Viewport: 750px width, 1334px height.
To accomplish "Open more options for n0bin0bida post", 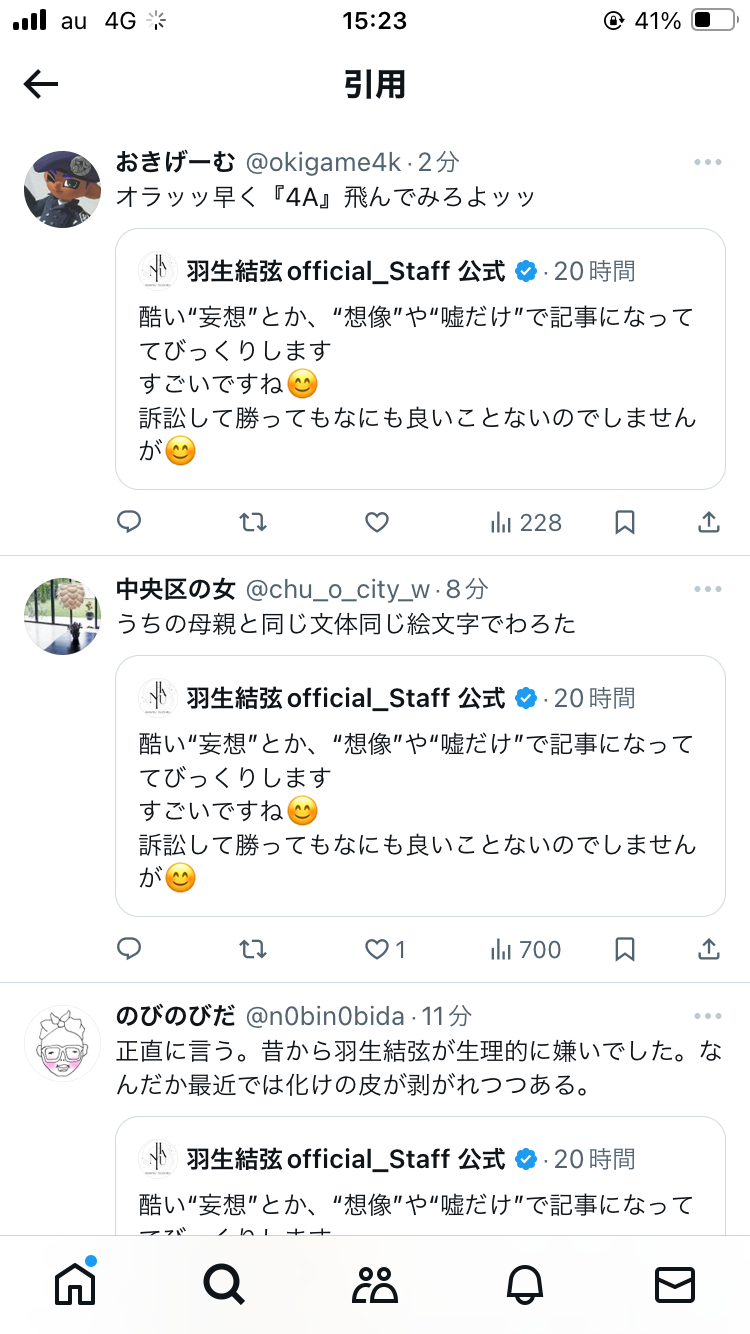I will (708, 1016).
